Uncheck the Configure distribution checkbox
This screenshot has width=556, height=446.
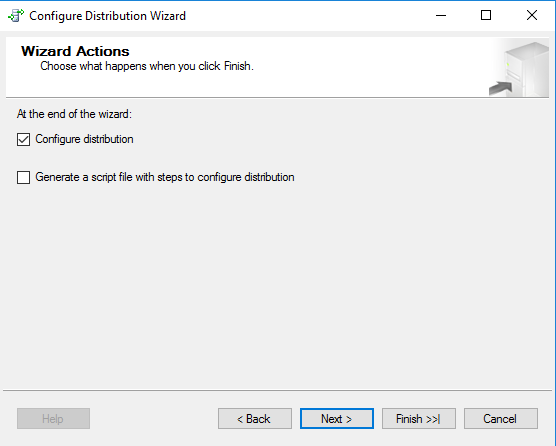pos(23,139)
